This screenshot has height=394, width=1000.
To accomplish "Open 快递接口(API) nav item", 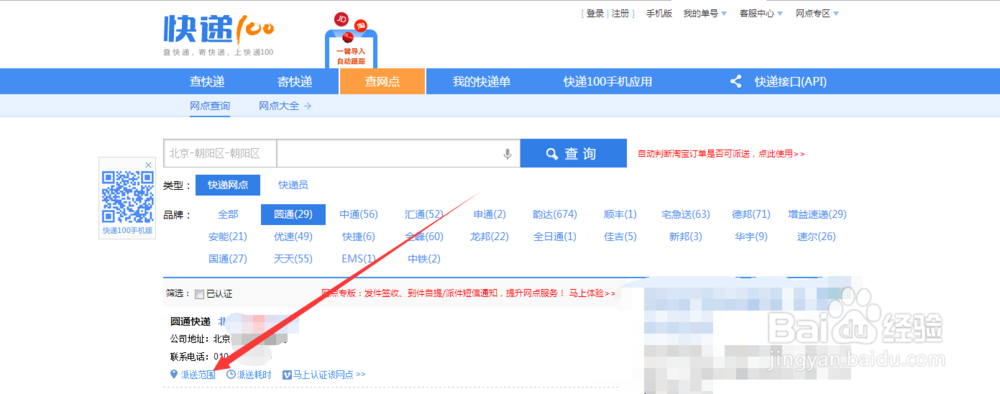I will pyautogui.click(x=791, y=82).
